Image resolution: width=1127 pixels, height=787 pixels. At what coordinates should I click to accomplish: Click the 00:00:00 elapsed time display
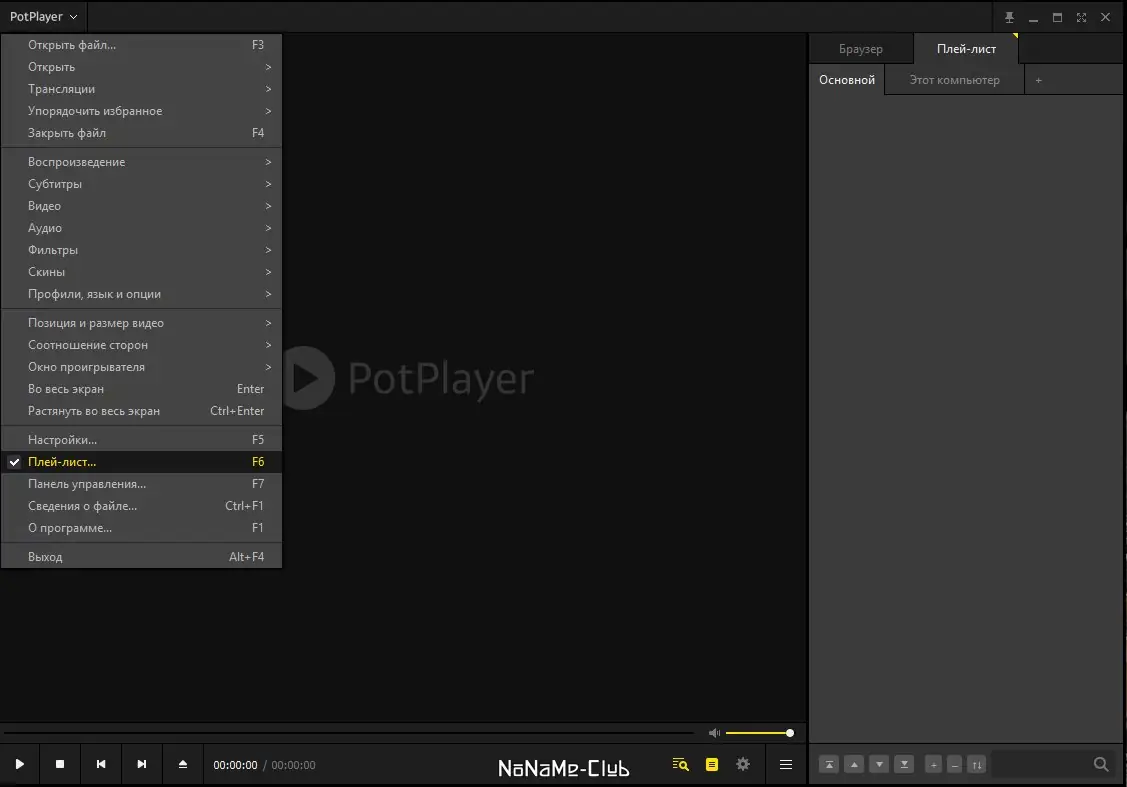[x=235, y=765]
